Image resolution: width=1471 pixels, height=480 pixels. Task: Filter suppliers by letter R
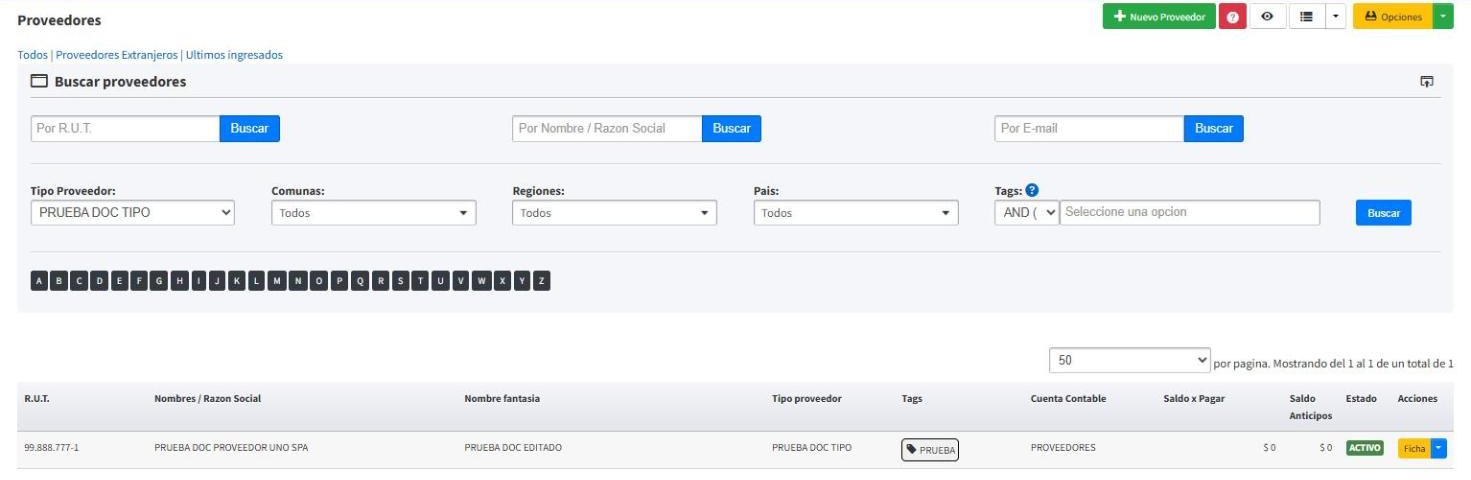click(x=381, y=282)
